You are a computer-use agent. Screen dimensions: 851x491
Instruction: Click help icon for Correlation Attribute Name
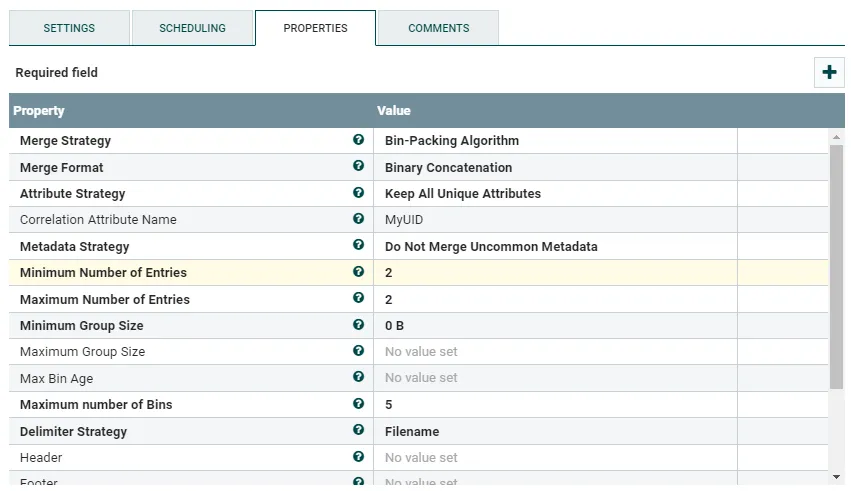(359, 219)
